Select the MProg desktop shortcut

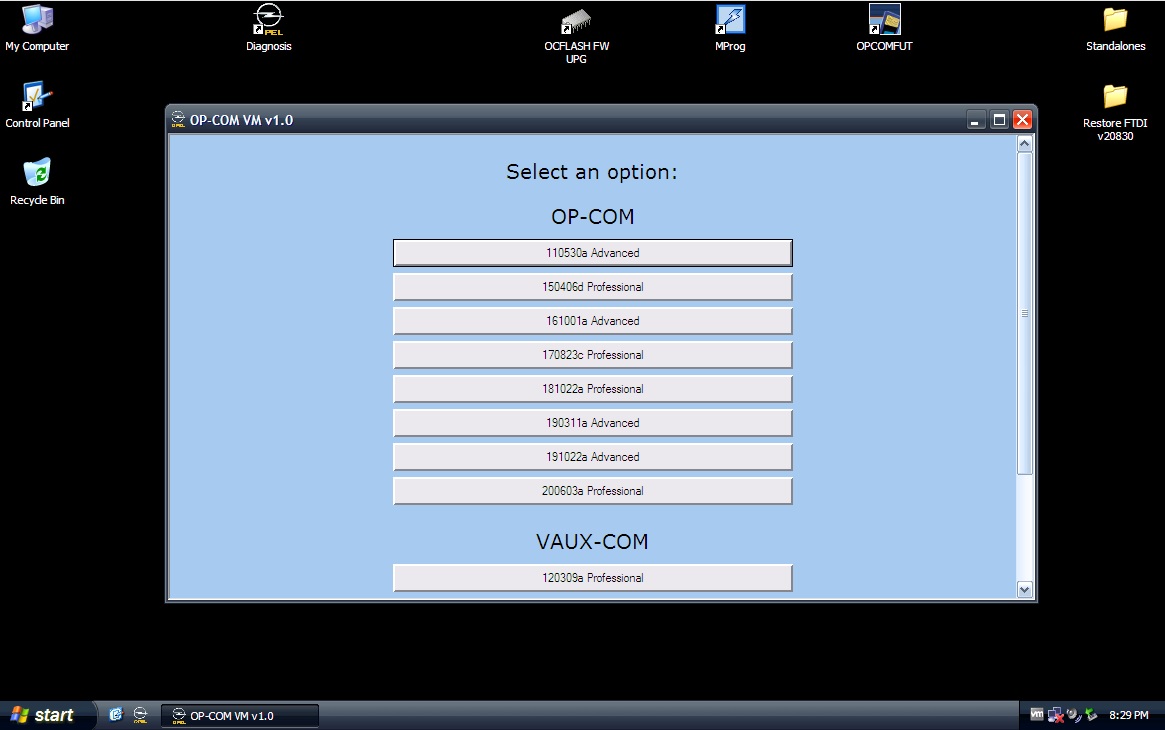click(730, 28)
